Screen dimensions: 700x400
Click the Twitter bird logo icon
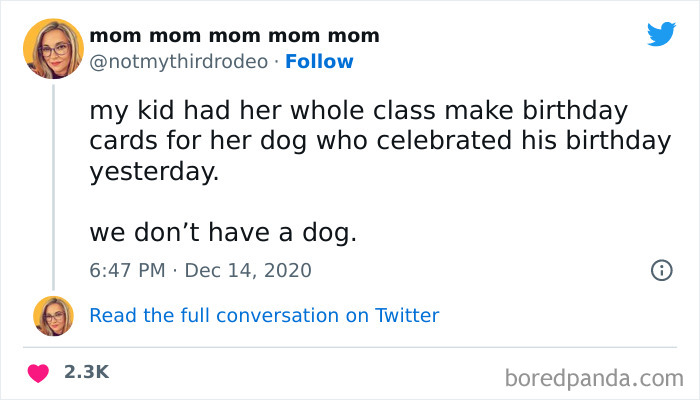(661, 34)
